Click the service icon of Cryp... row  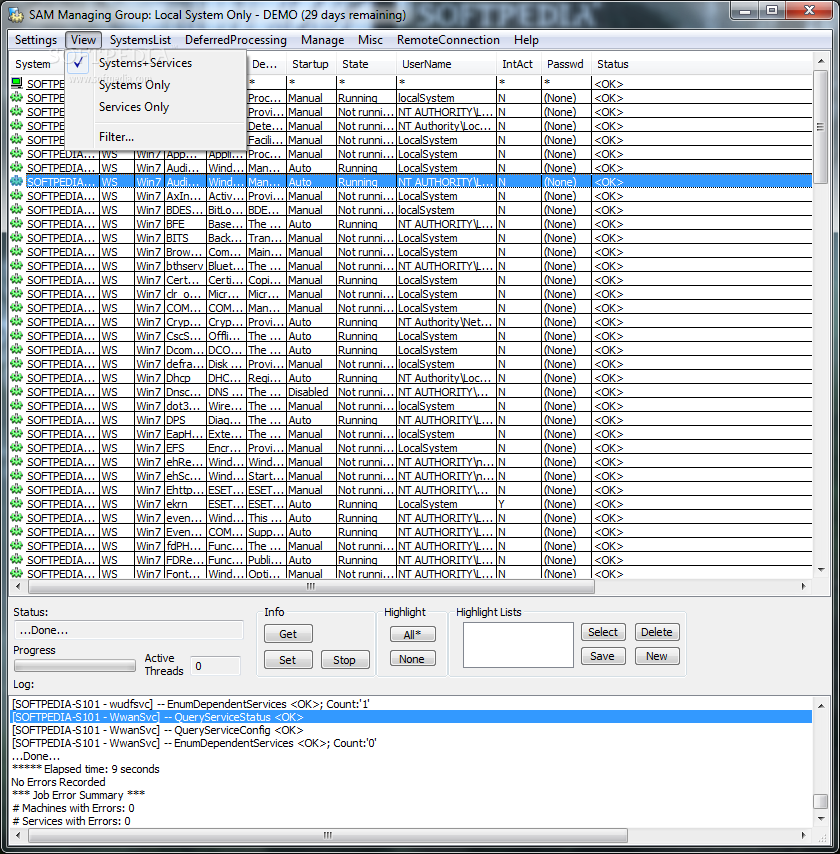coord(17,321)
